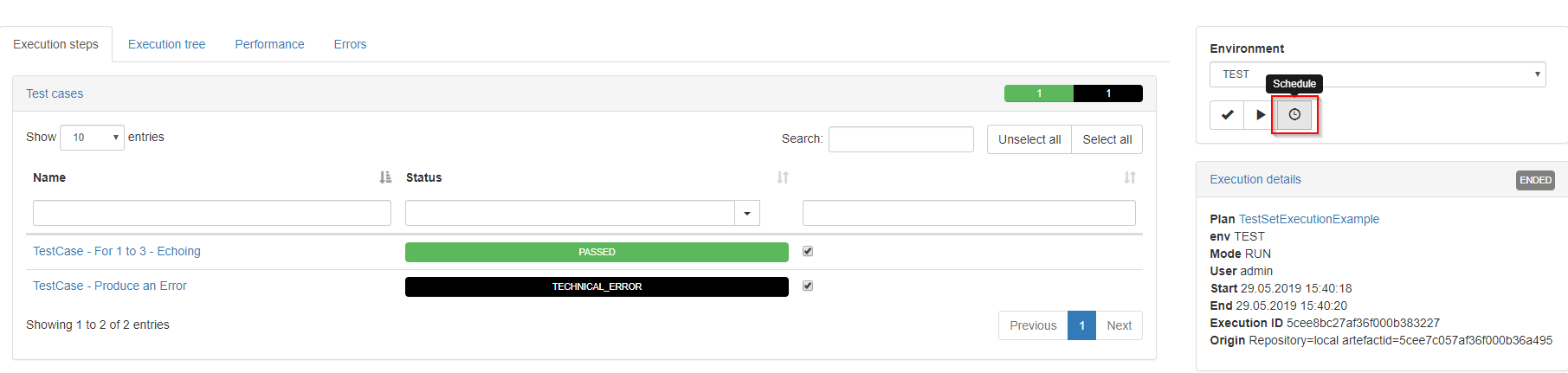This screenshot has height=373, width=1568.
Task: Click the Schedule clock icon button
Action: (1294, 114)
